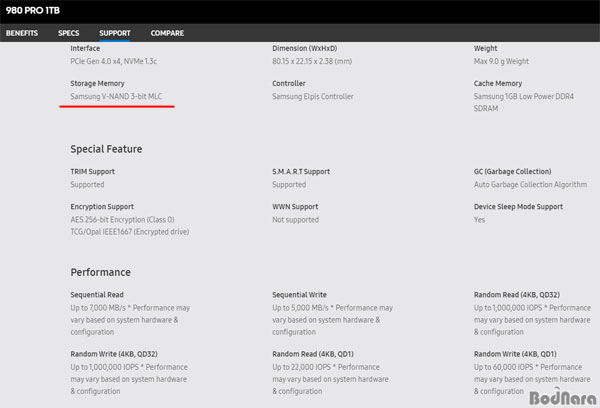Click Supported under TRIM Support
The image size is (600, 408).
pyautogui.click(x=87, y=184)
